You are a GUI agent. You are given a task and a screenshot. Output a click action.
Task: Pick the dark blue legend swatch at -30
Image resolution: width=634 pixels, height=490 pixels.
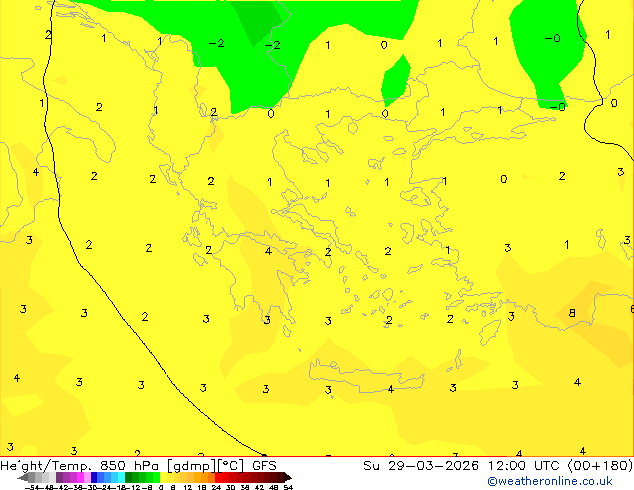pos(94,477)
